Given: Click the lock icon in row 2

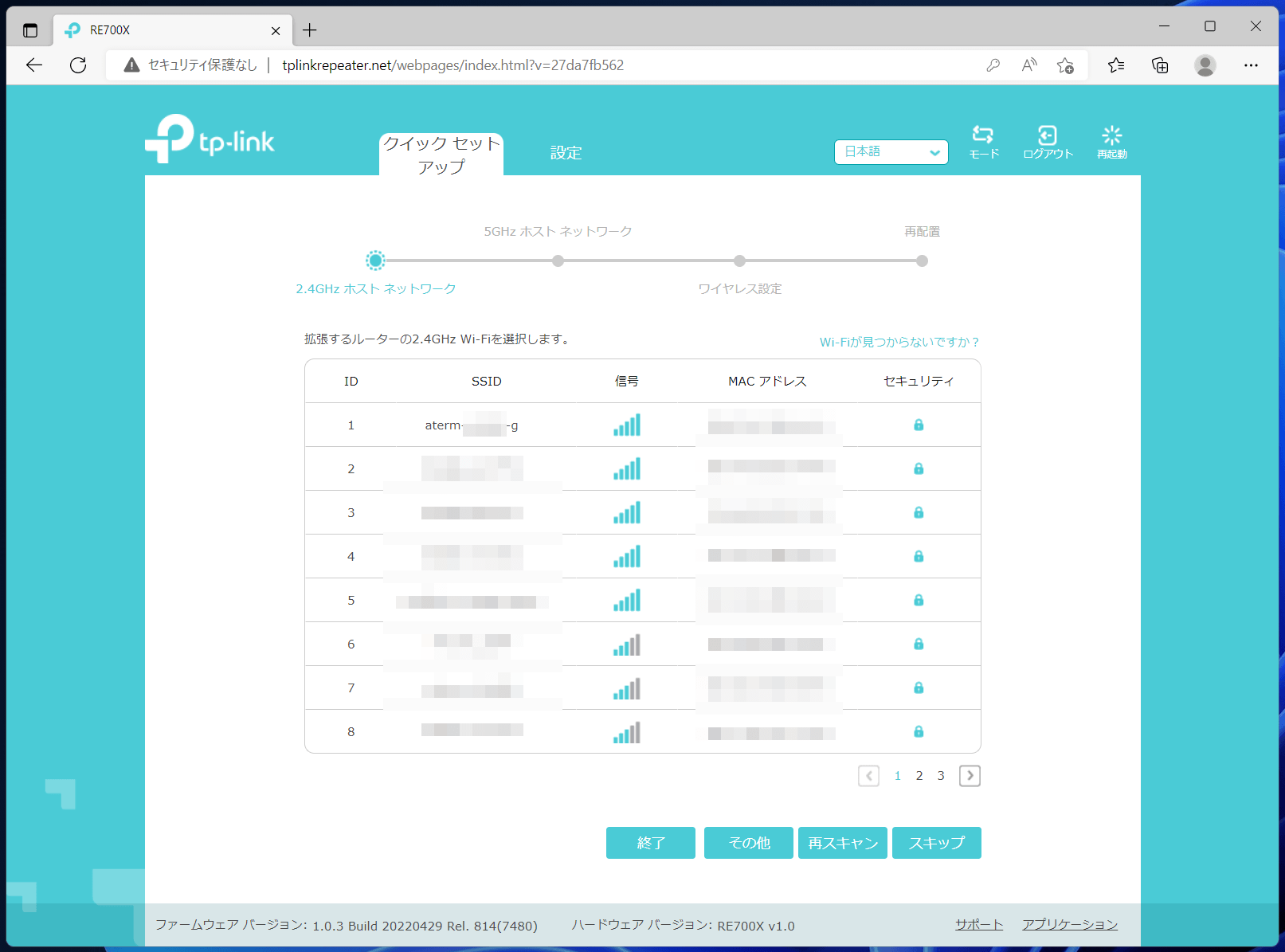Looking at the screenshot, I should [919, 468].
